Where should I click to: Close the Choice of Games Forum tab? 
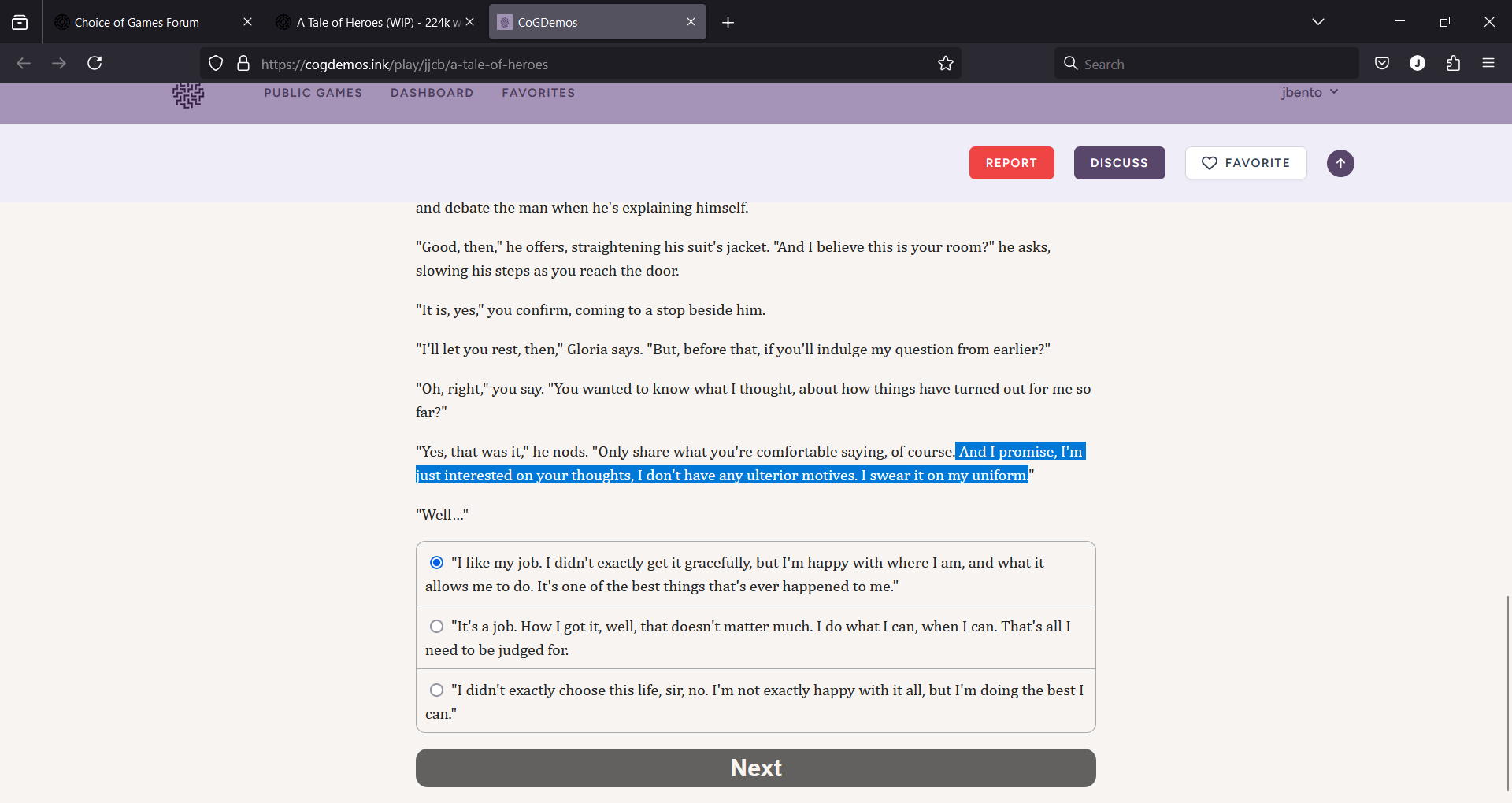(x=247, y=22)
